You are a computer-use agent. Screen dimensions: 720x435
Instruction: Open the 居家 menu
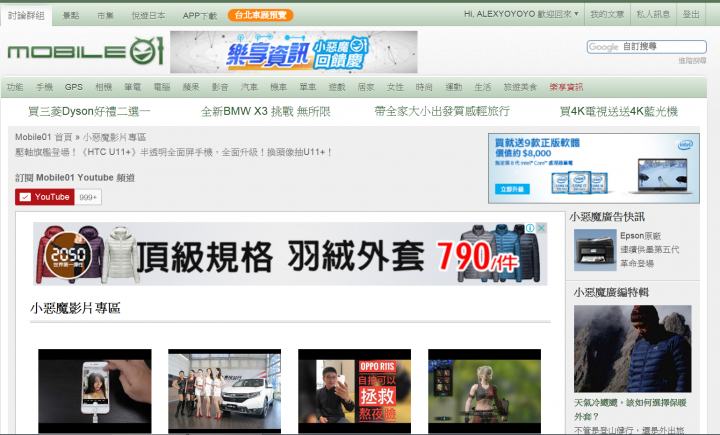click(366, 87)
